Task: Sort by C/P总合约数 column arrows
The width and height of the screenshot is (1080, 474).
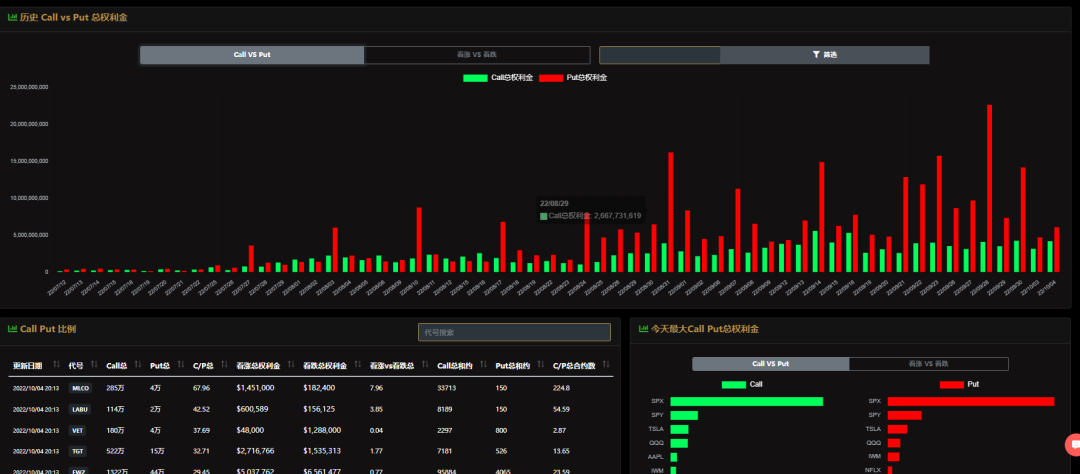Action: 606,364
